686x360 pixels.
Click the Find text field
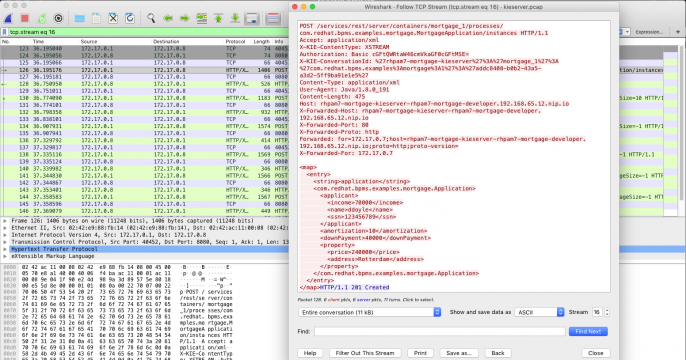(440, 331)
